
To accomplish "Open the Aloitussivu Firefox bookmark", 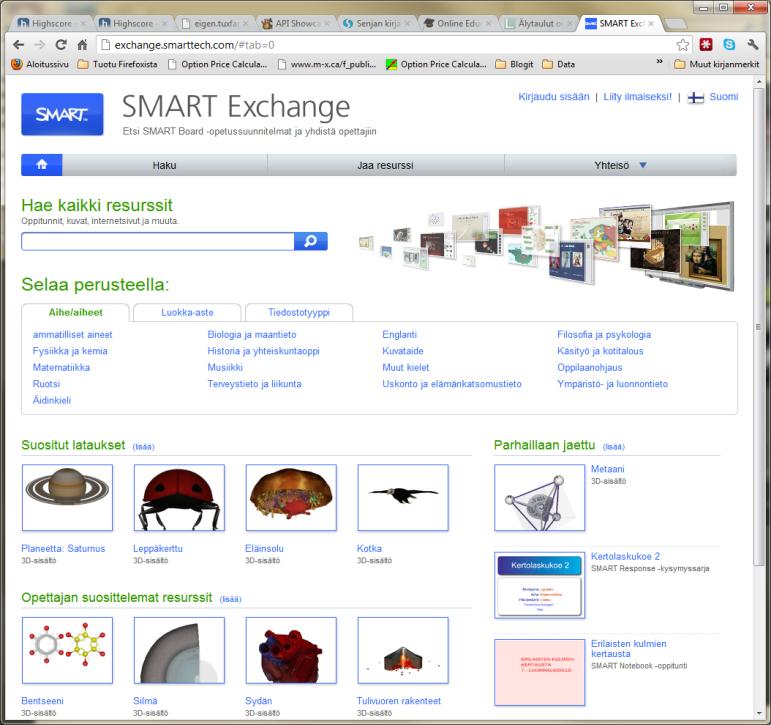I will pyautogui.click(x=40, y=64).
